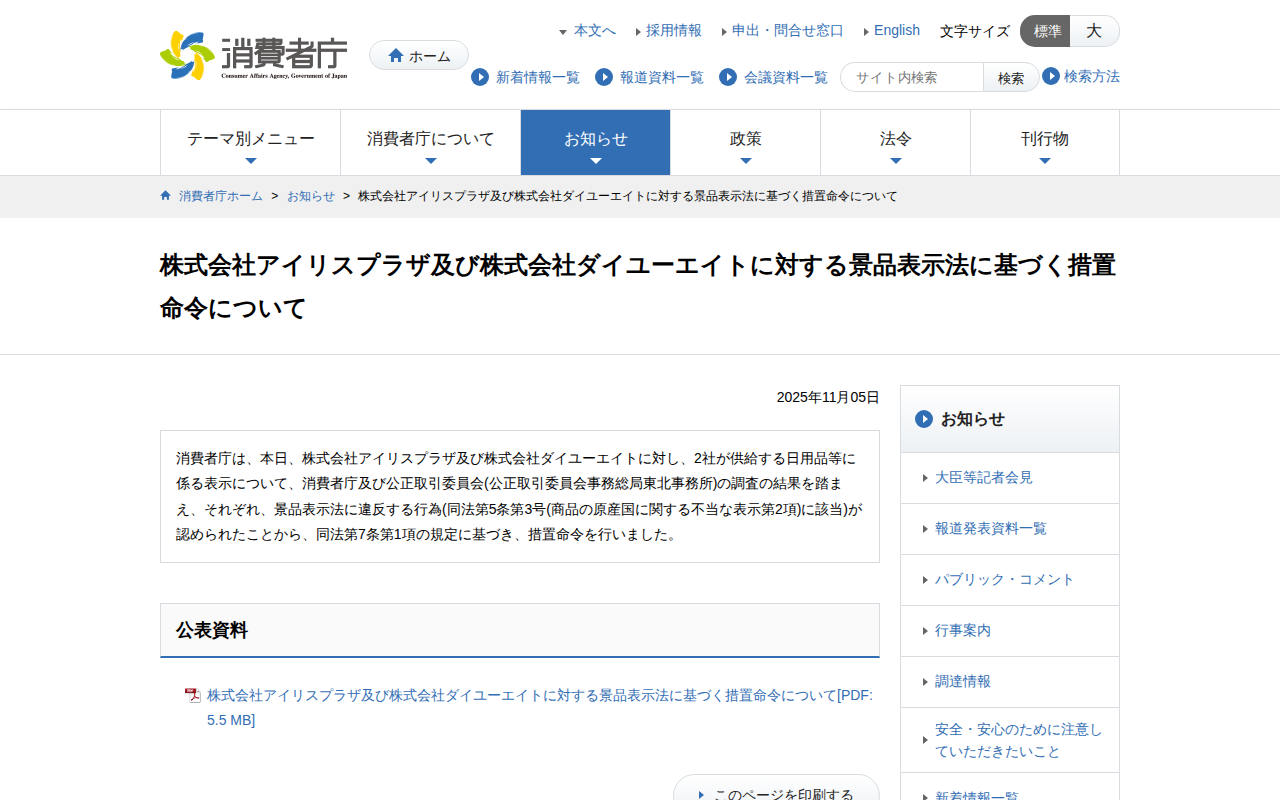The image size is (1280, 800).
Task: Click the arrow icon beside 報道資料一覧
Action: (604, 77)
